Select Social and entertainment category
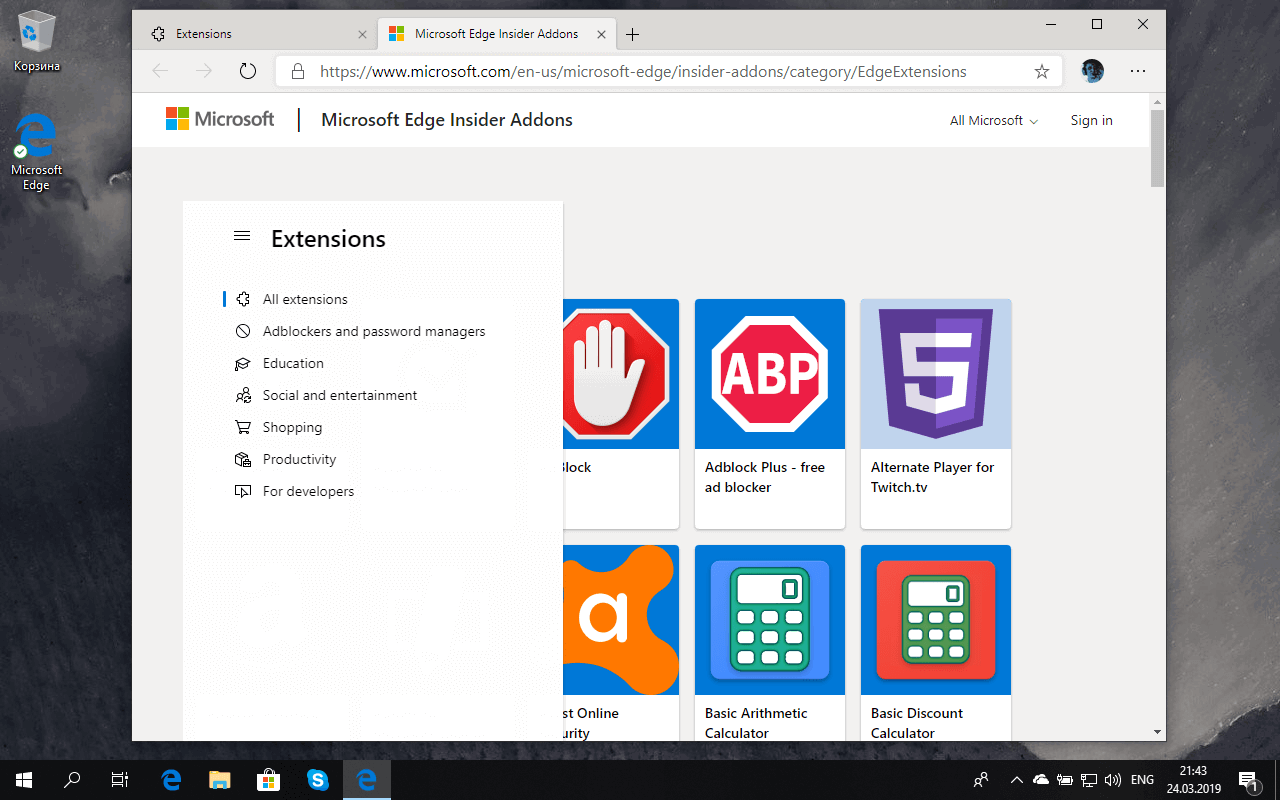The image size is (1280, 800). tap(340, 395)
